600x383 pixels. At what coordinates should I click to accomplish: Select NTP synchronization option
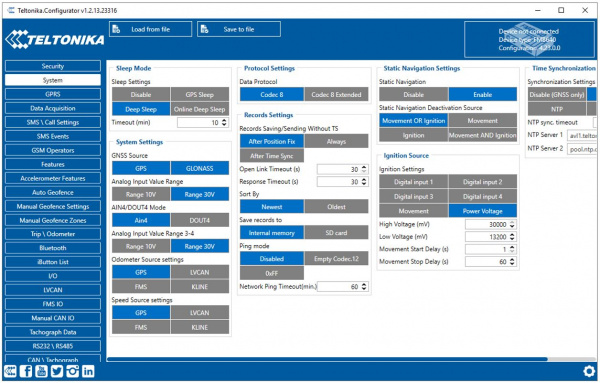(557, 109)
